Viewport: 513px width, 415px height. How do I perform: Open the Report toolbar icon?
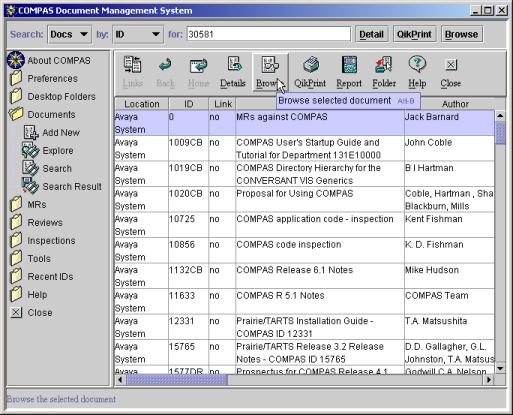pos(349,65)
